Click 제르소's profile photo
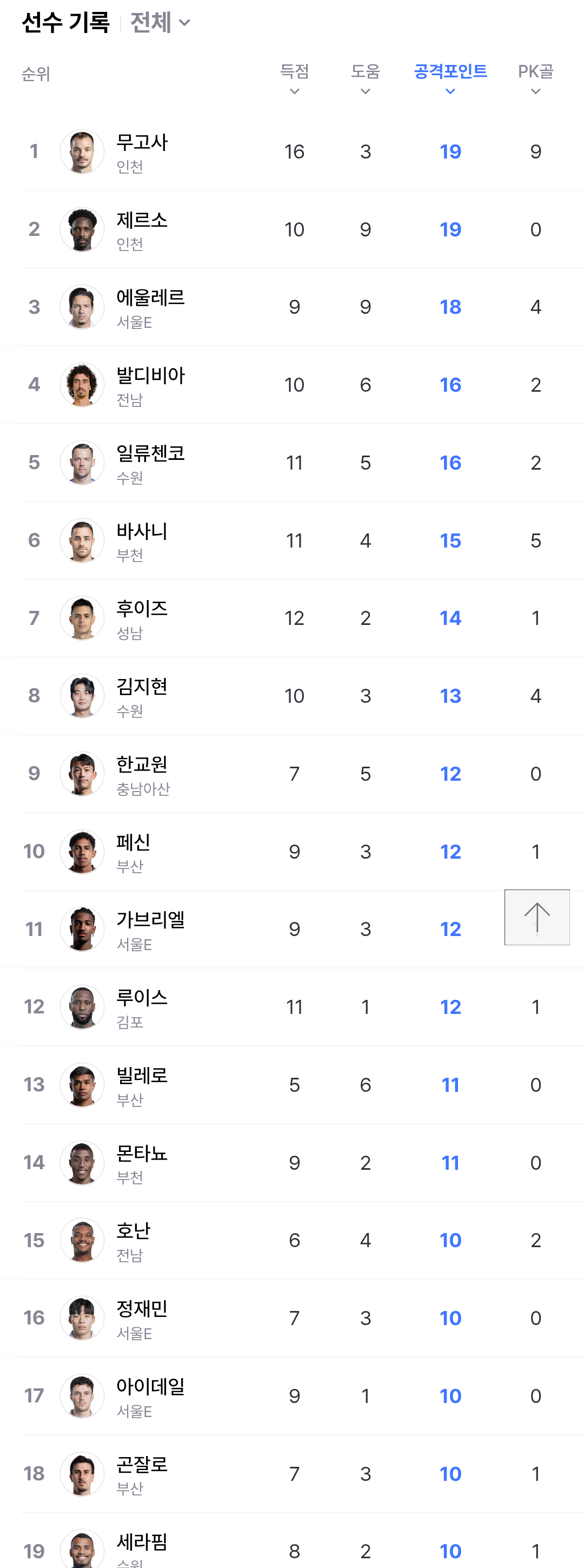The image size is (584, 1568). (x=82, y=229)
